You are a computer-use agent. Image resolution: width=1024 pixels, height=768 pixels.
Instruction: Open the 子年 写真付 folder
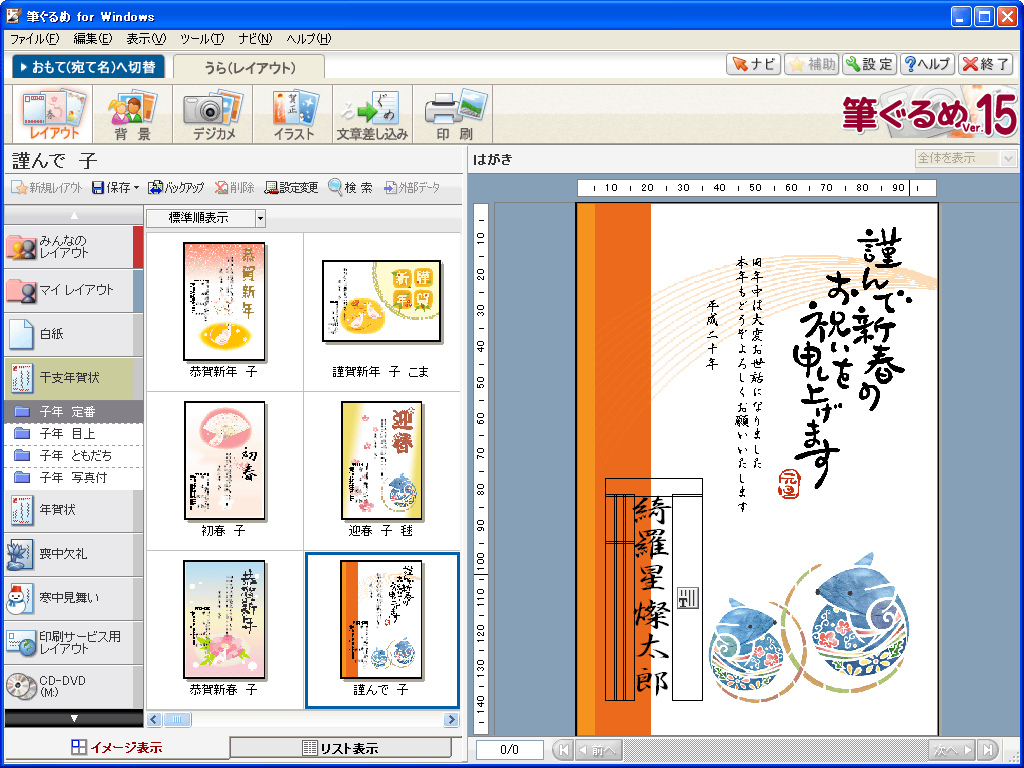(x=73, y=478)
